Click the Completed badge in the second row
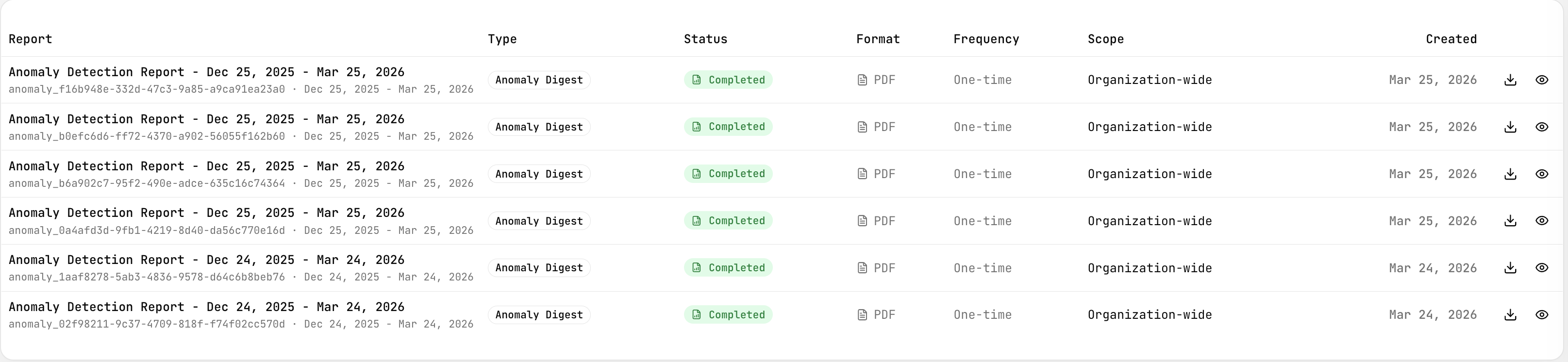This screenshot has width=1568, height=362. [728, 127]
